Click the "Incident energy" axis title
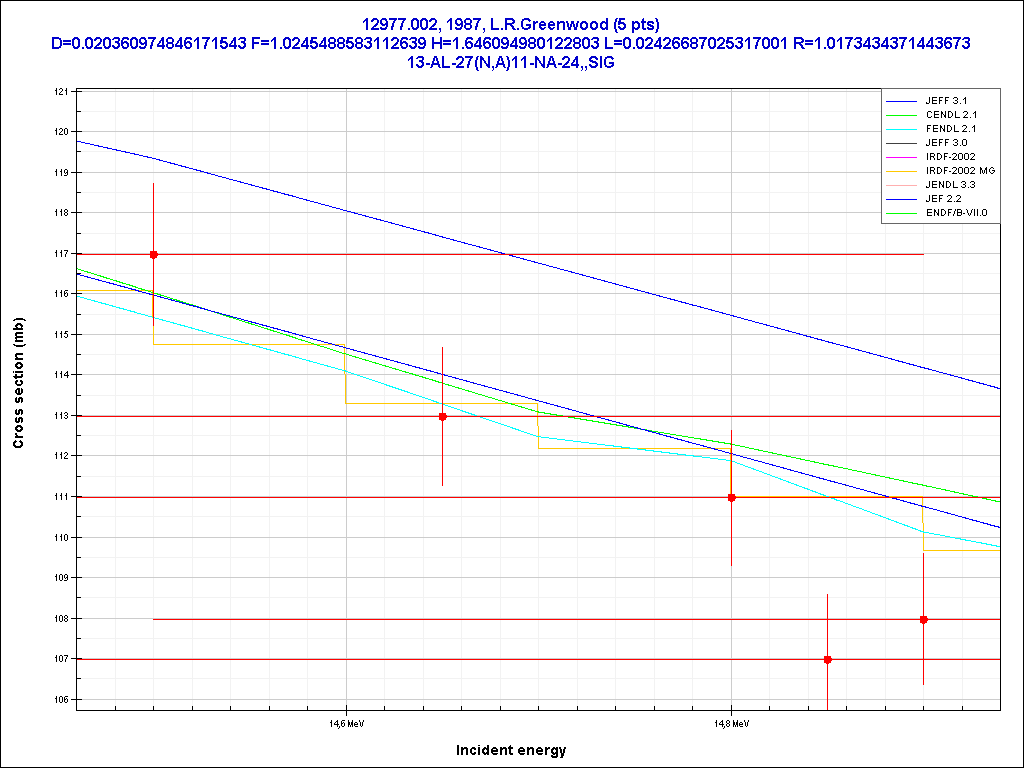Image resolution: width=1024 pixels, height=768 pixels. pyautogui.click(x=511, y=750)
